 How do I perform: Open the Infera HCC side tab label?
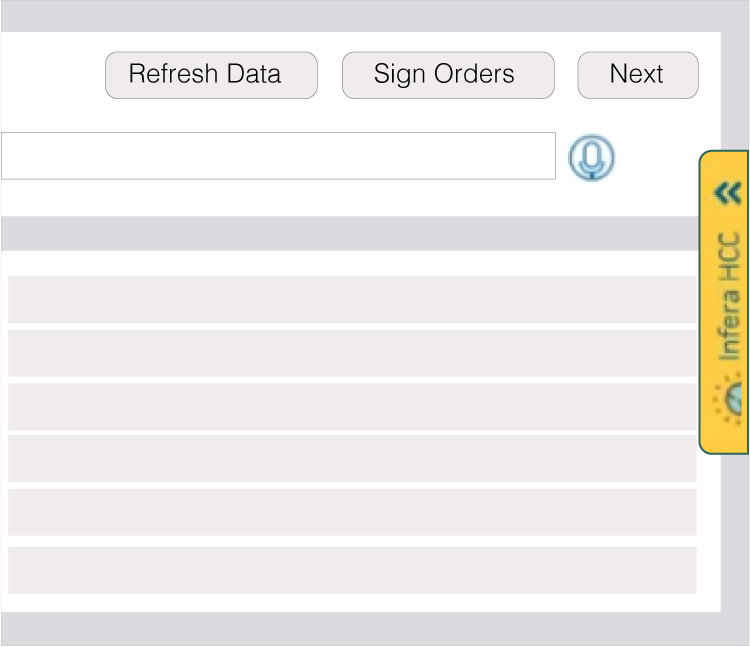[730, 296]
